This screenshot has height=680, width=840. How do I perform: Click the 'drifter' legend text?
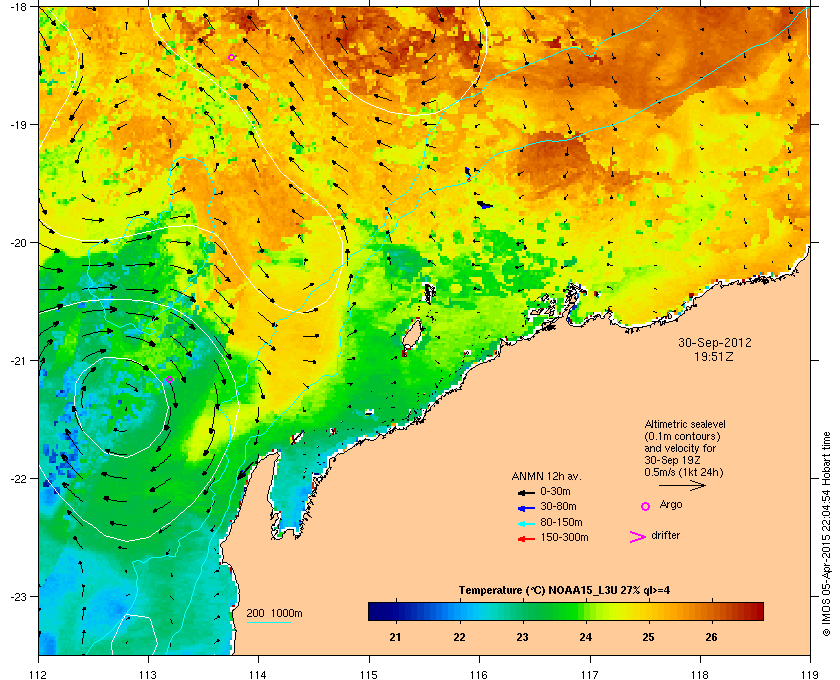point(665,535)
